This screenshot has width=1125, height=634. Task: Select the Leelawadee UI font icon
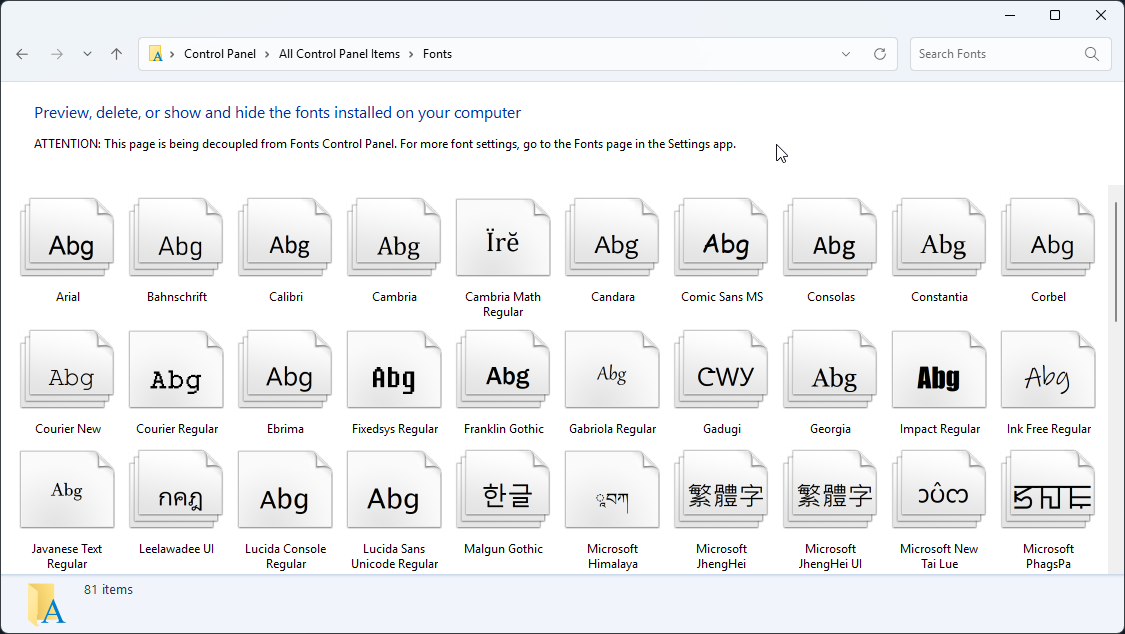[176, 490]
